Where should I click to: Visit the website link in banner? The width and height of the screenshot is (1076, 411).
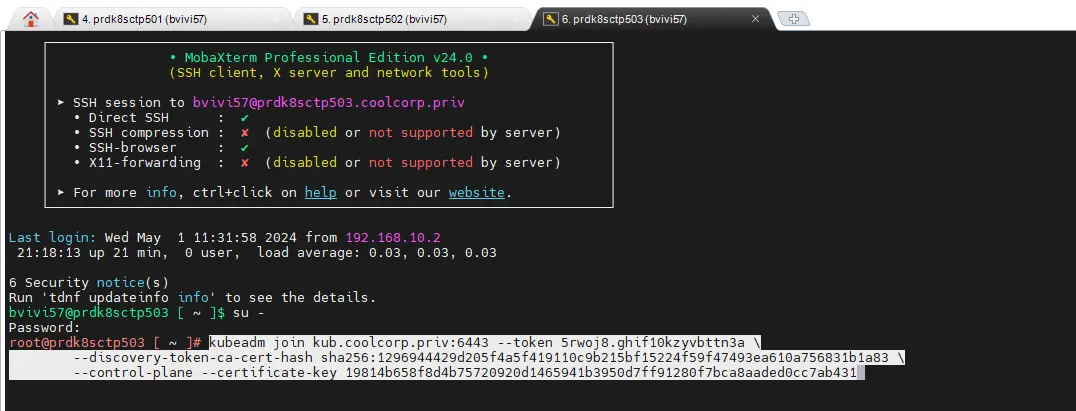coord(476,192)
